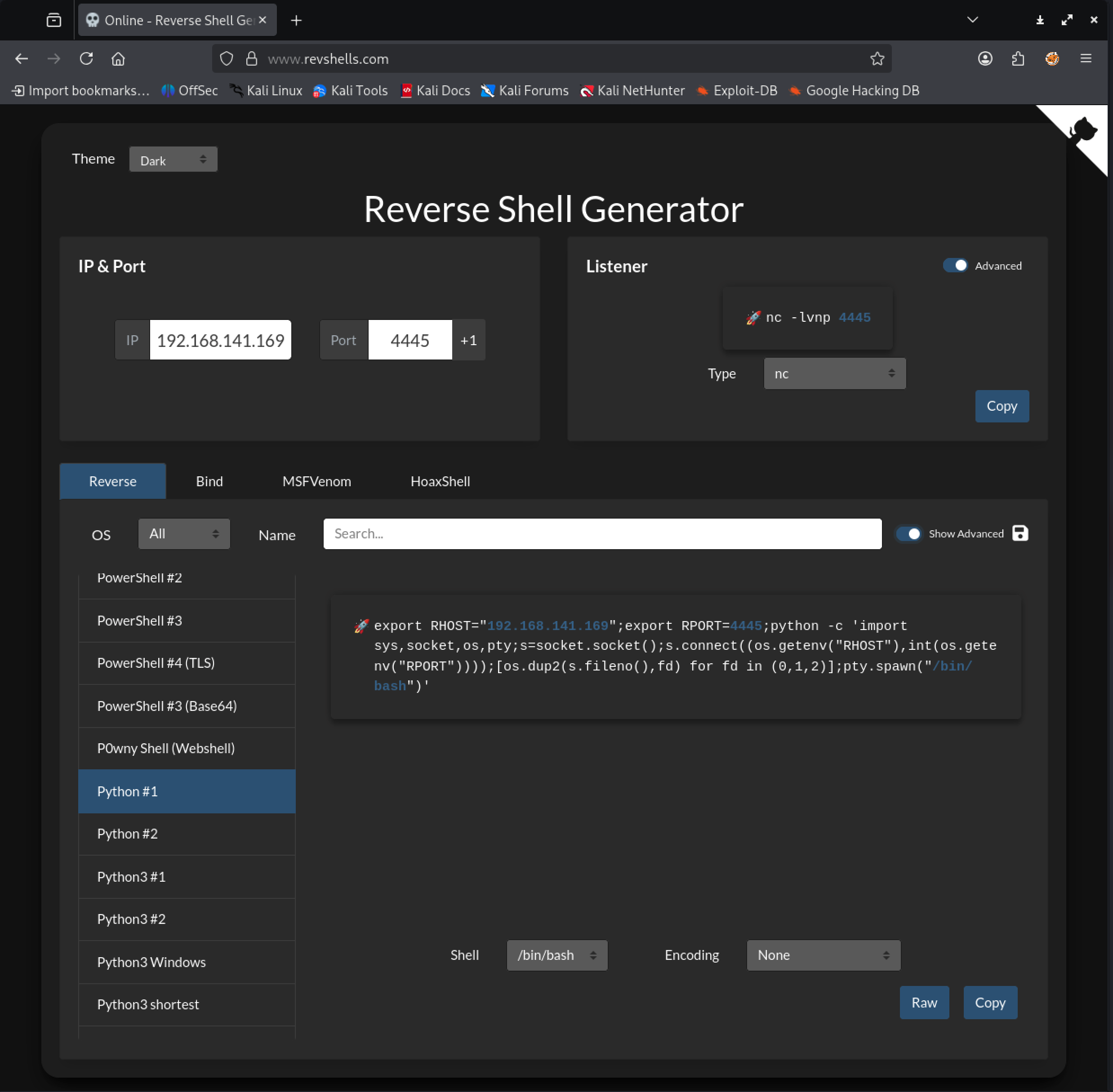
Task: Change the Shell from /bin/bash
Action: [556, 955]
